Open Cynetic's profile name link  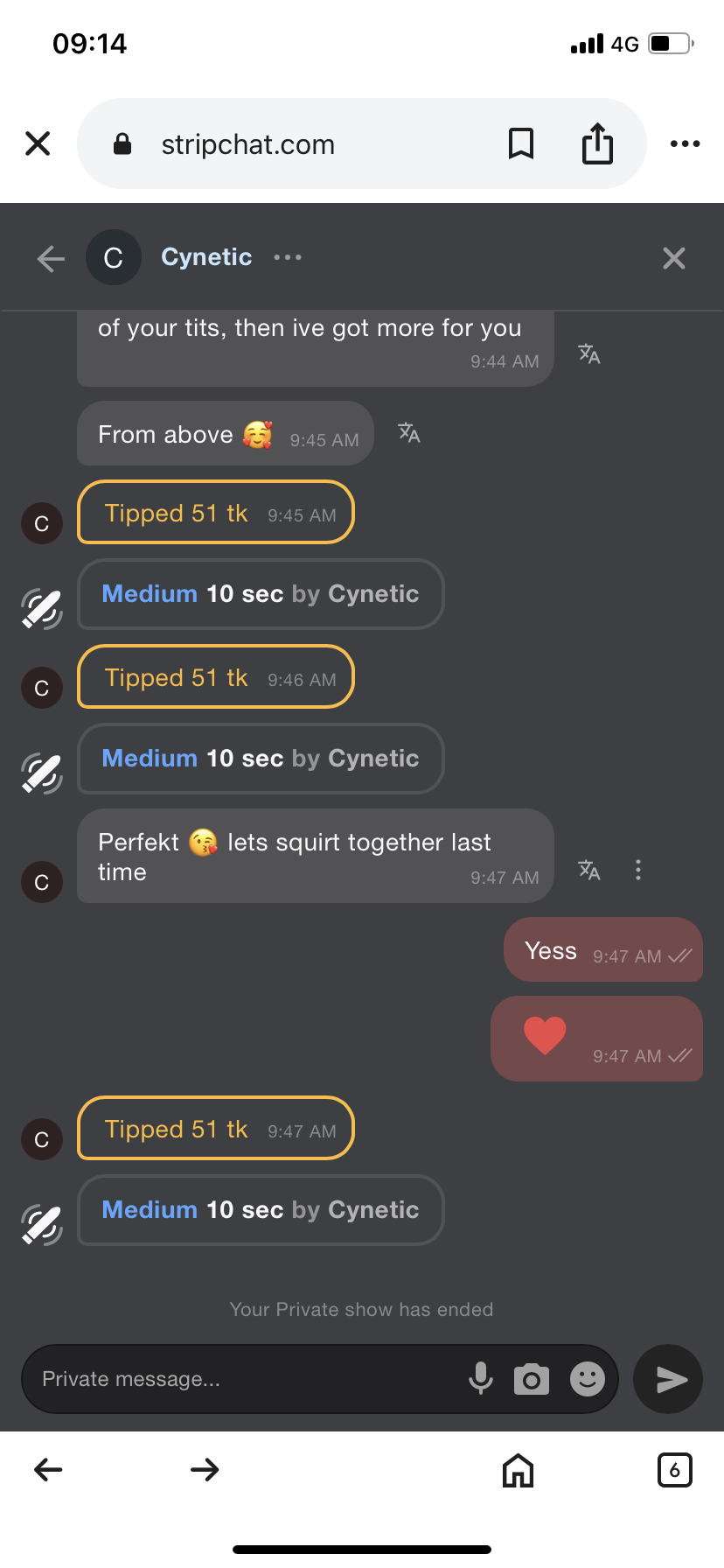206,257
